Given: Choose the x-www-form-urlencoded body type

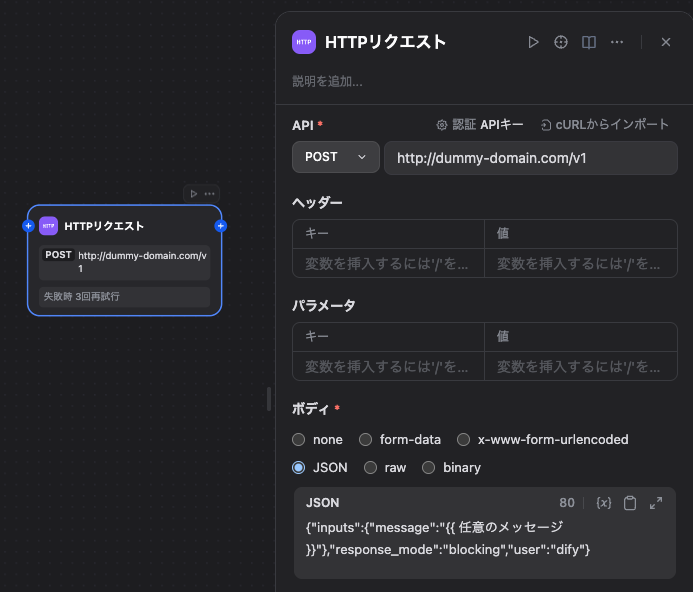Looking at the screenshot, I should 463,439.
